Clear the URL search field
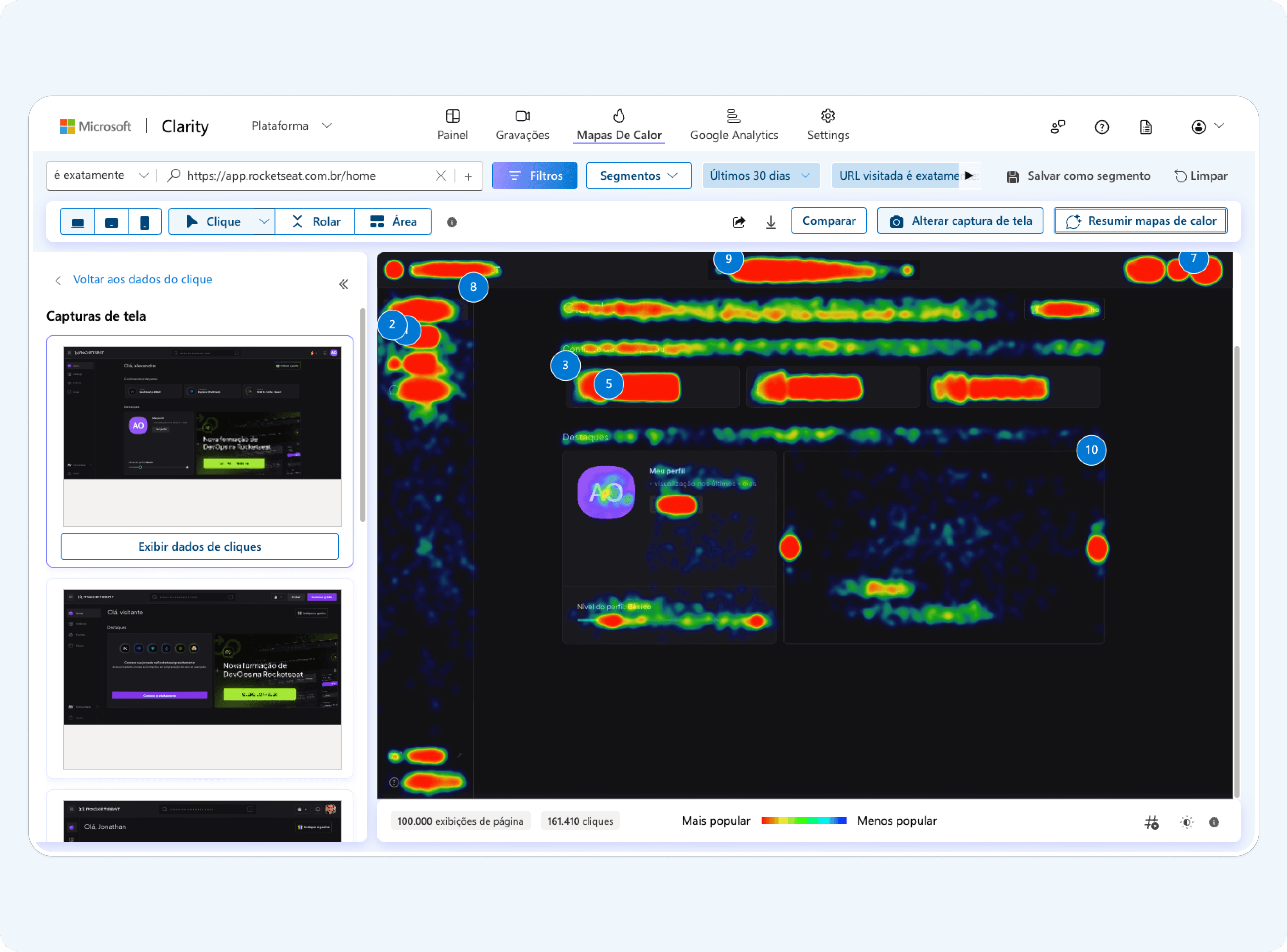 [x=440, y=176]
